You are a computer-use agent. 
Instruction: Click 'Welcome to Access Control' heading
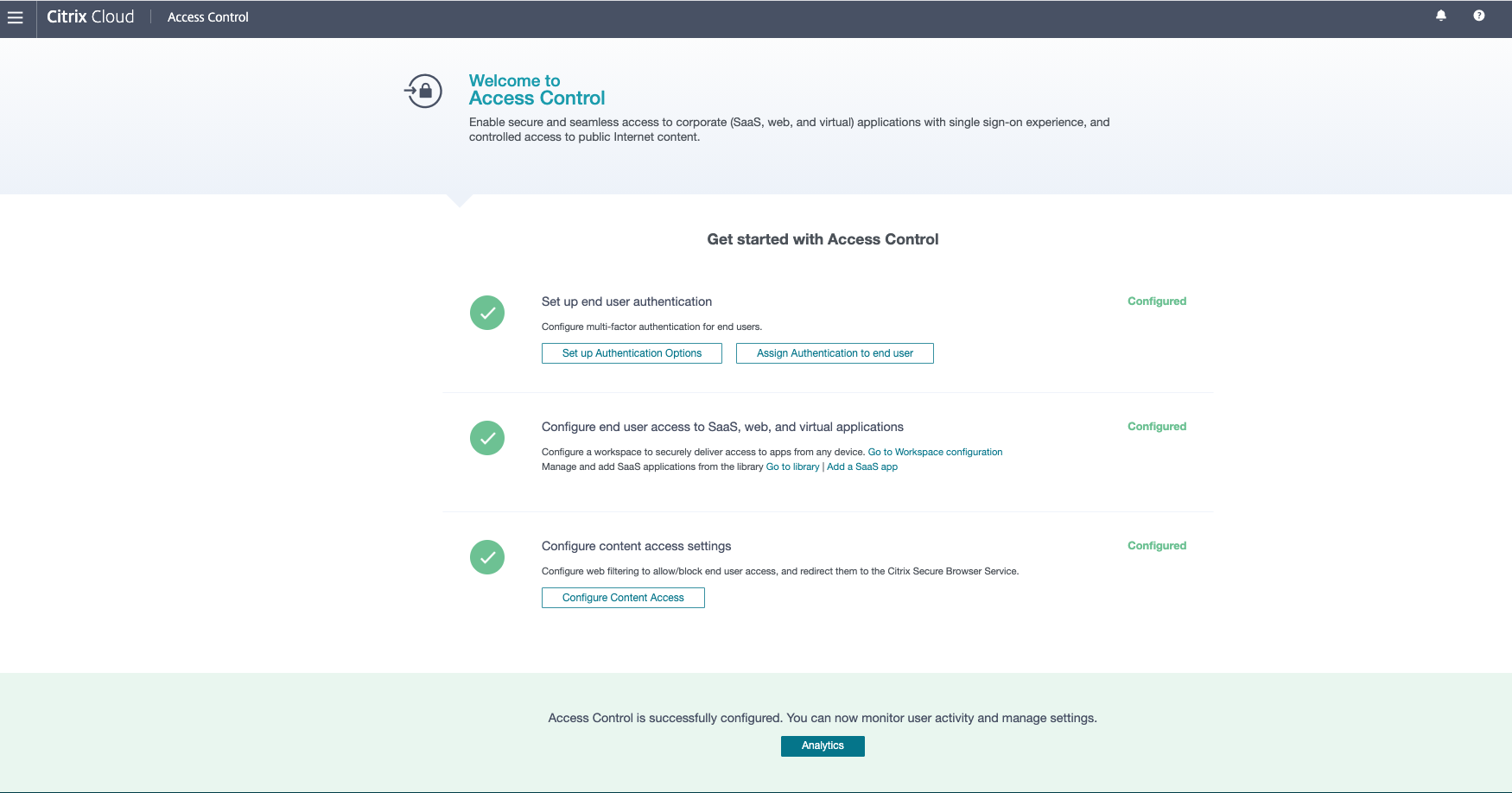[x=537, y=90]
